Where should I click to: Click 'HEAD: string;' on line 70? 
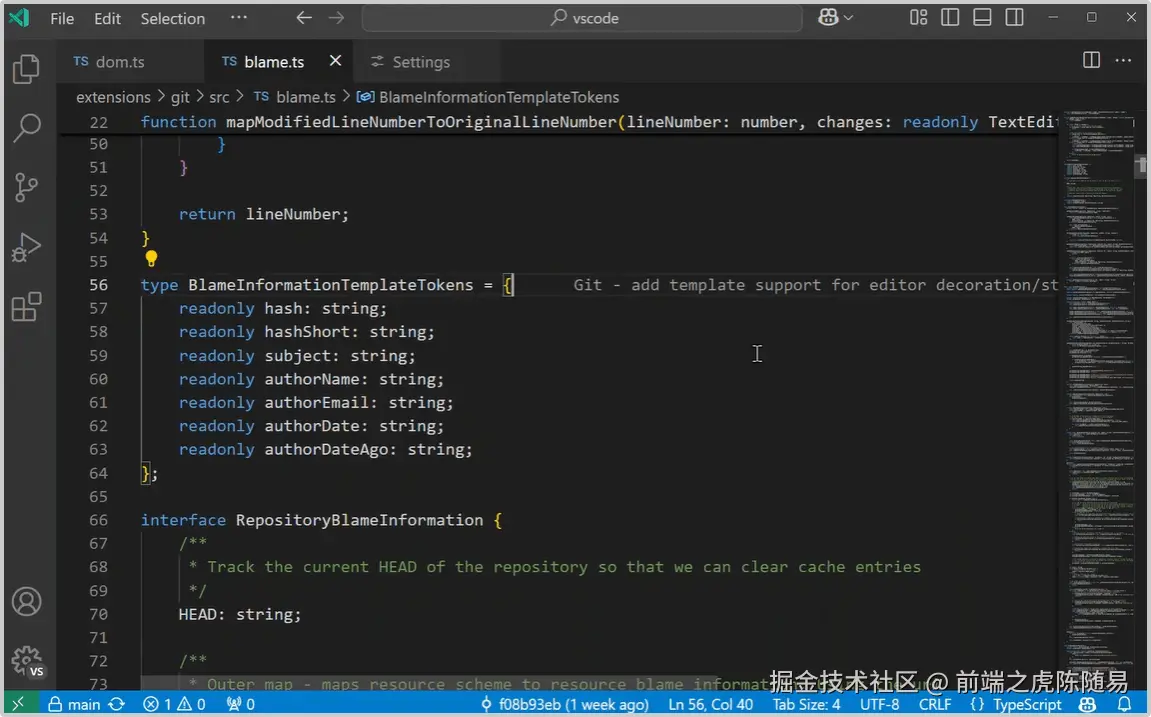pyautogui.click(x=239, y=614)
